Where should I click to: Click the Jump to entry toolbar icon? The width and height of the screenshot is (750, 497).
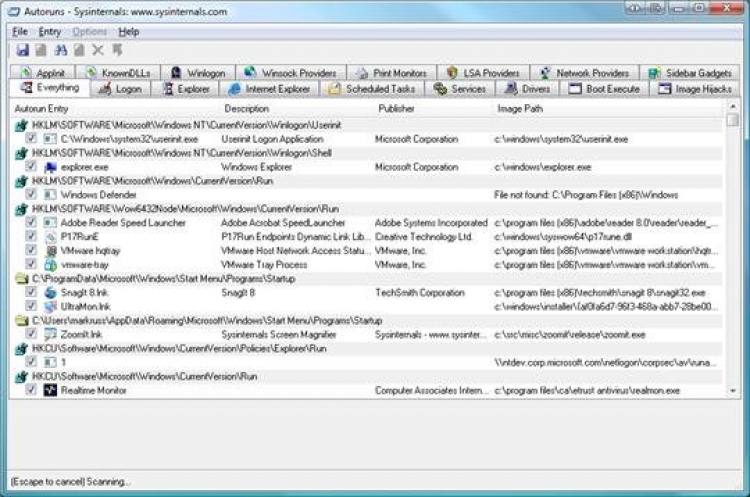(117, 50)
